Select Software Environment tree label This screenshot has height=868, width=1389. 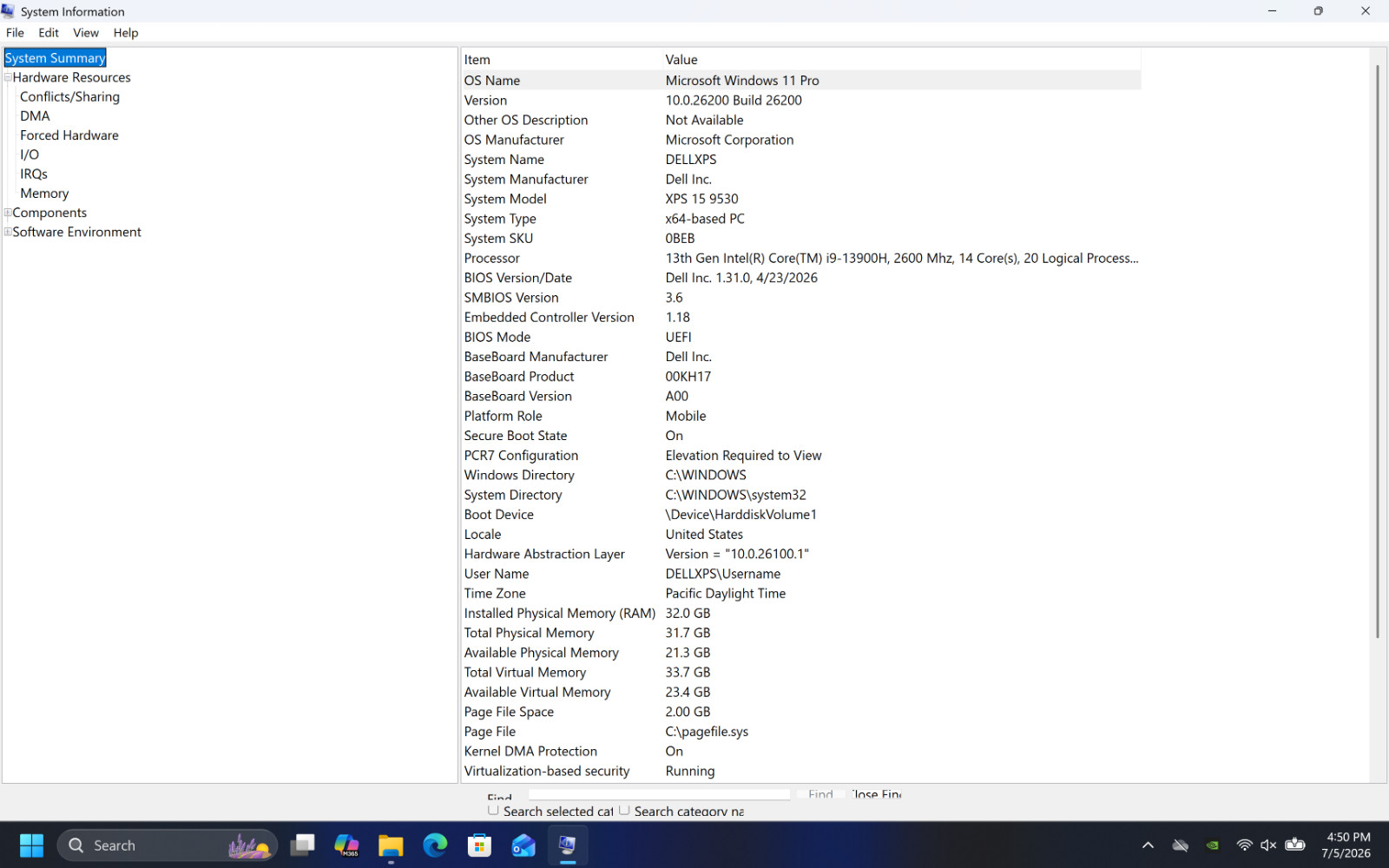pyautogui.click(x=76, y=232)
